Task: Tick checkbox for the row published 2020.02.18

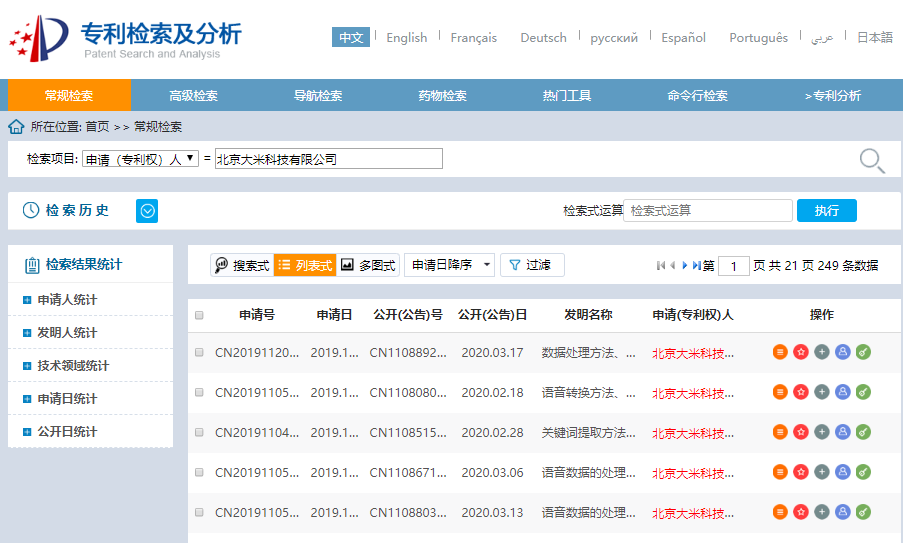Action: tap(199, 392)
